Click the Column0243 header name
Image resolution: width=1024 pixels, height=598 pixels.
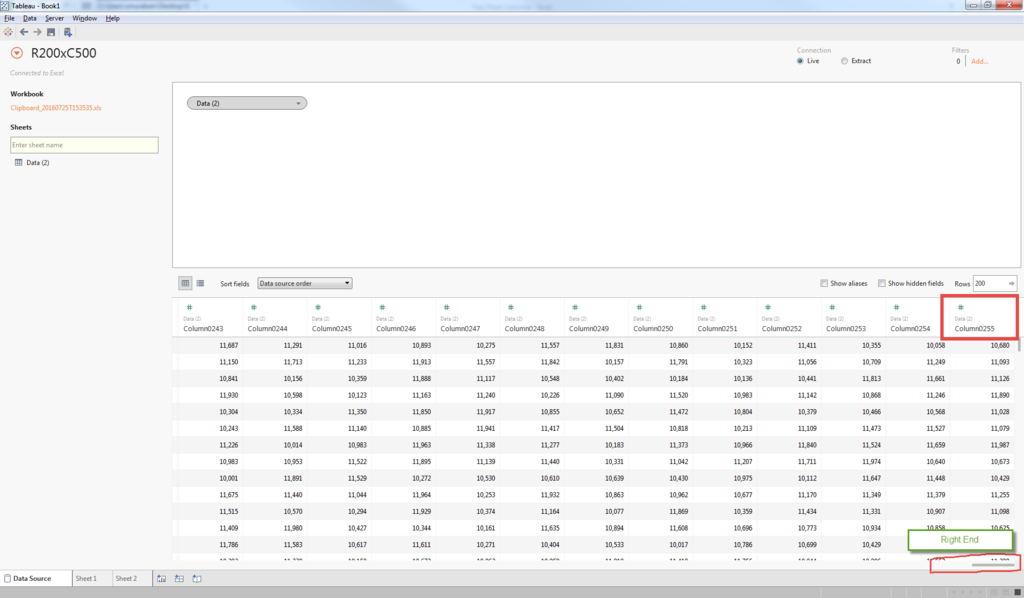(x=203, y=328)
